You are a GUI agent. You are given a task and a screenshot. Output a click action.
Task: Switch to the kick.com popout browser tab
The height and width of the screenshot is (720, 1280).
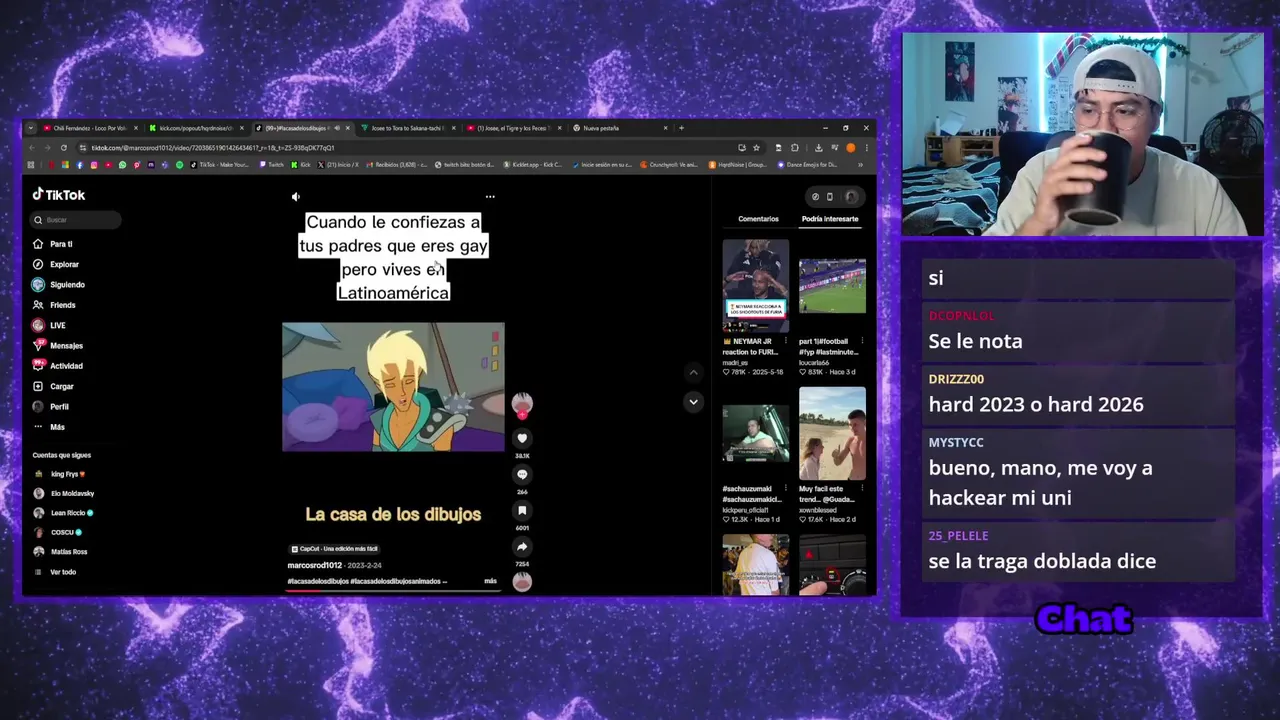pyautogui.click(x=195, y=128)
